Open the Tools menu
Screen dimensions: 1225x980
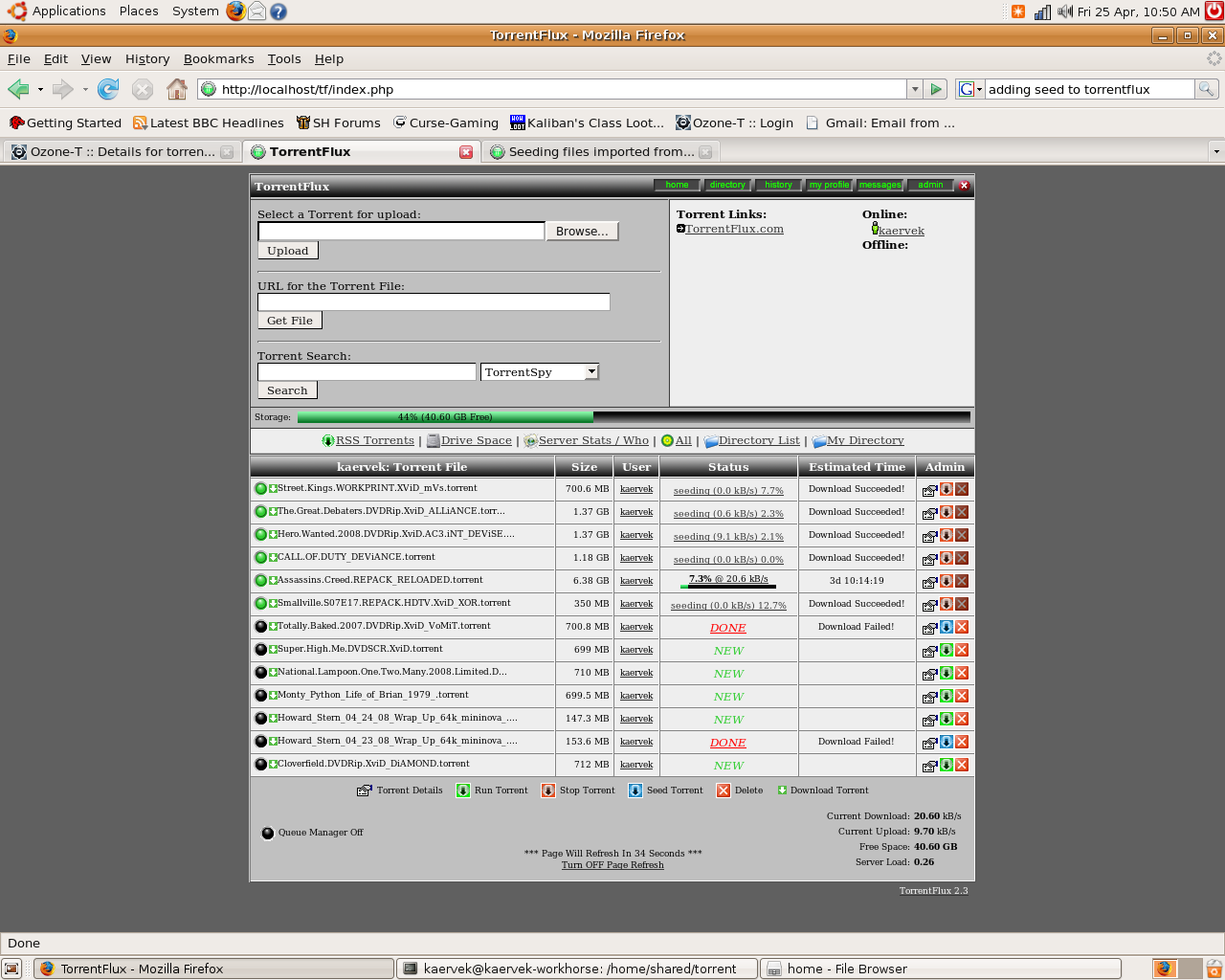[x=284, y=58]
